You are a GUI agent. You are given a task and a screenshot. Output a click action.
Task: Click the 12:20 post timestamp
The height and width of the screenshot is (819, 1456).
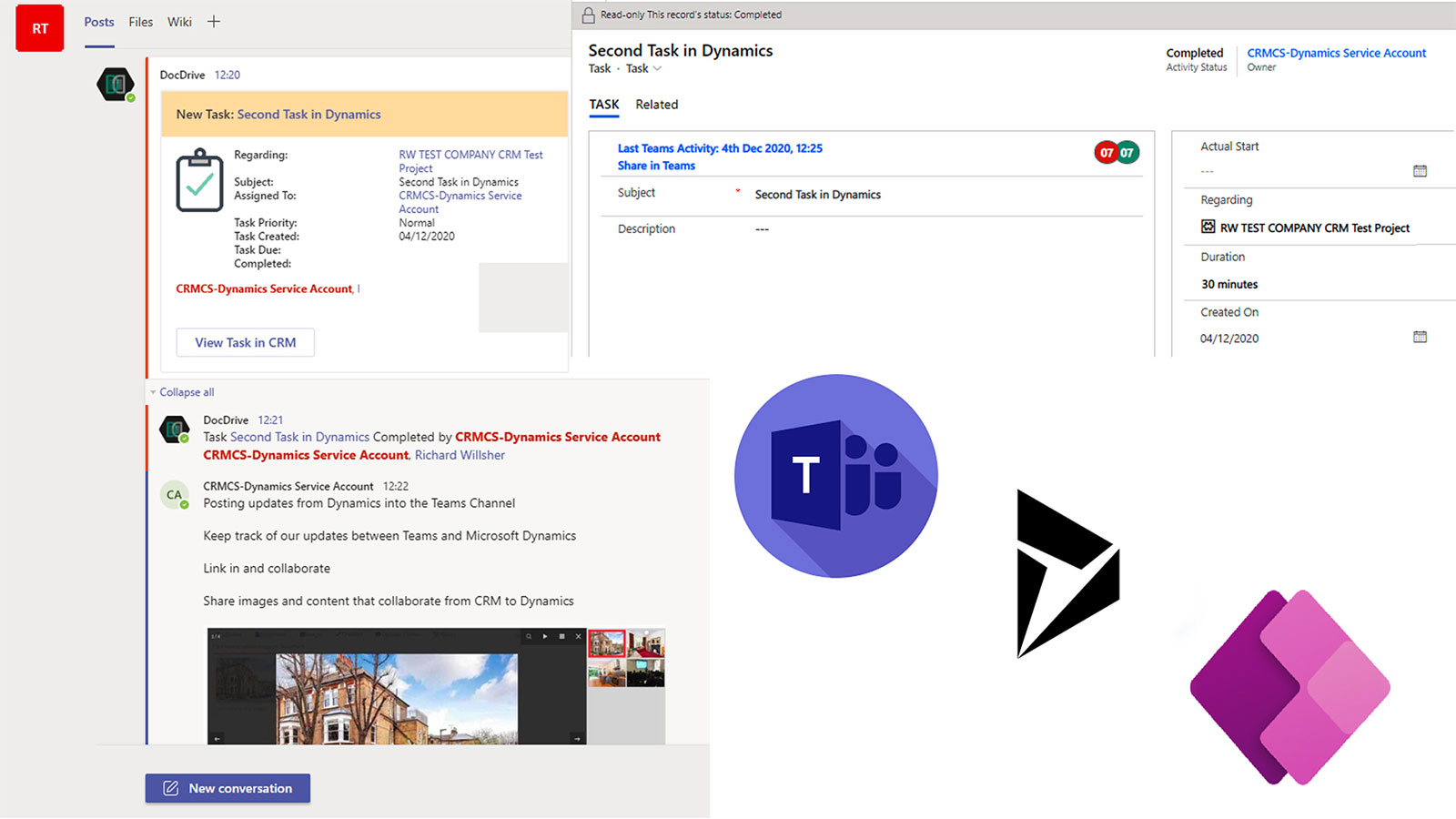coord(227,75)
